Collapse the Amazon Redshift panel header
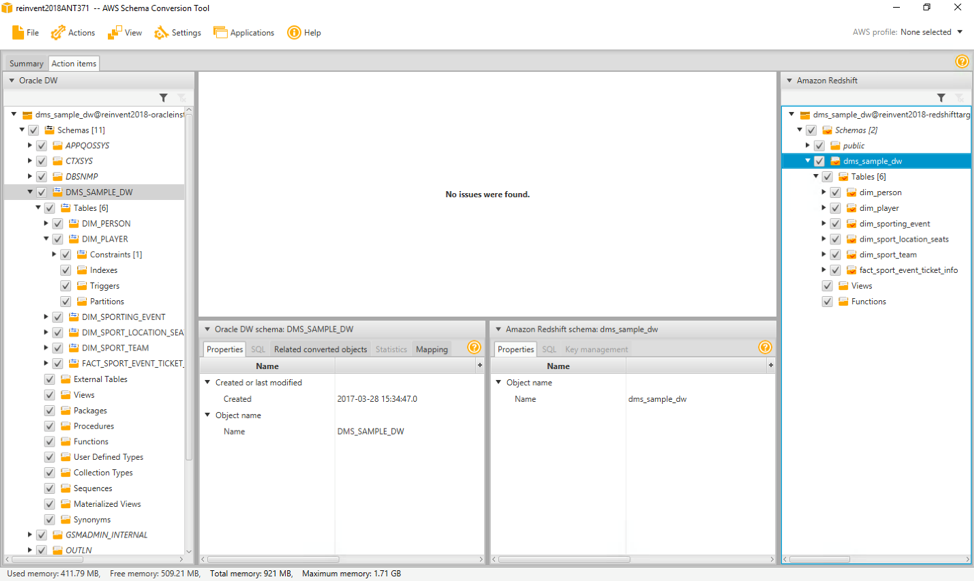Screen dimensions: 974x581 pos(789,80)
